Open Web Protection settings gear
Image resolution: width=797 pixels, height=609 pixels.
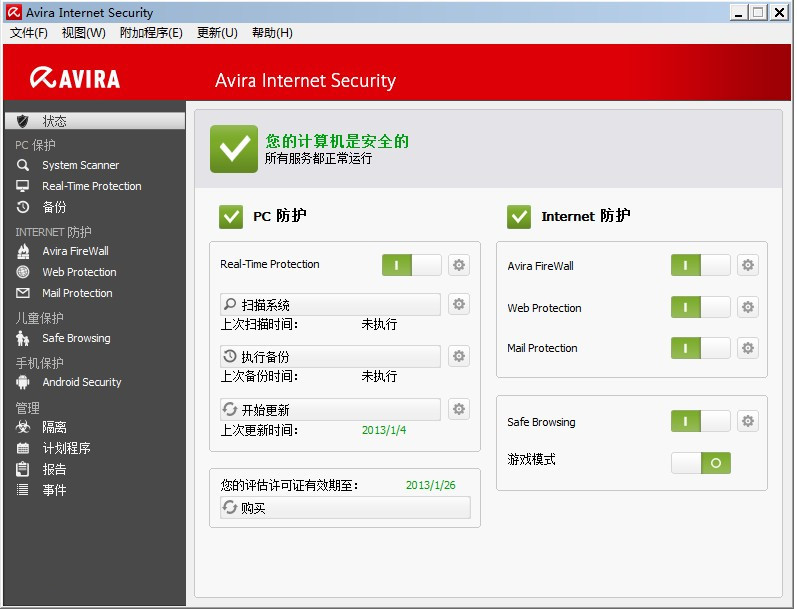coord(748,307)
